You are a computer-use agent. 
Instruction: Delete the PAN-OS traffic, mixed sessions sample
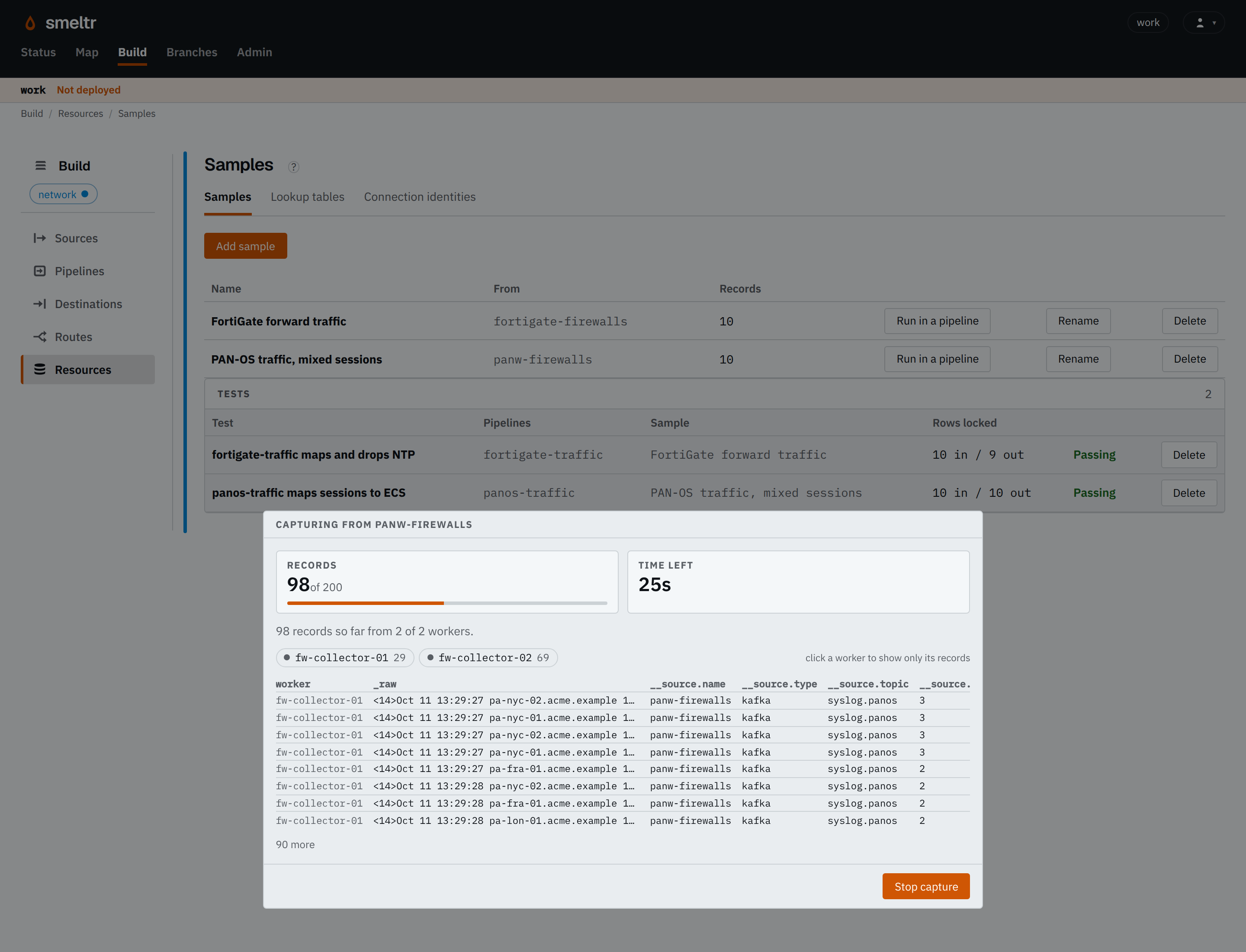pyautogui.click(x=1189, y=359)
